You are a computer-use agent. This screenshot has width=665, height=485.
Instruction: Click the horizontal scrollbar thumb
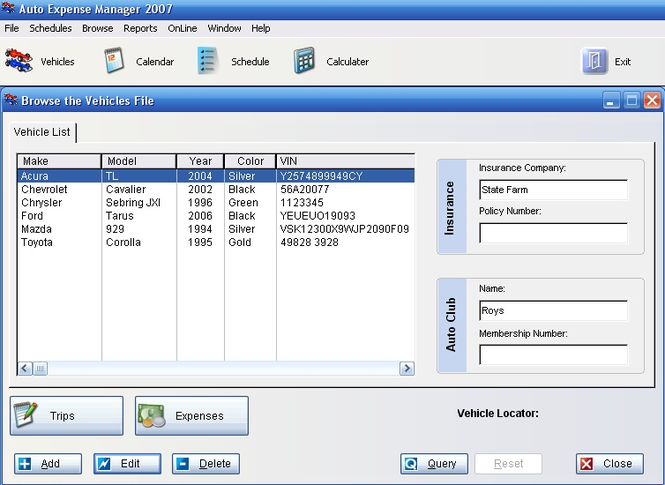tap(40, 368)
